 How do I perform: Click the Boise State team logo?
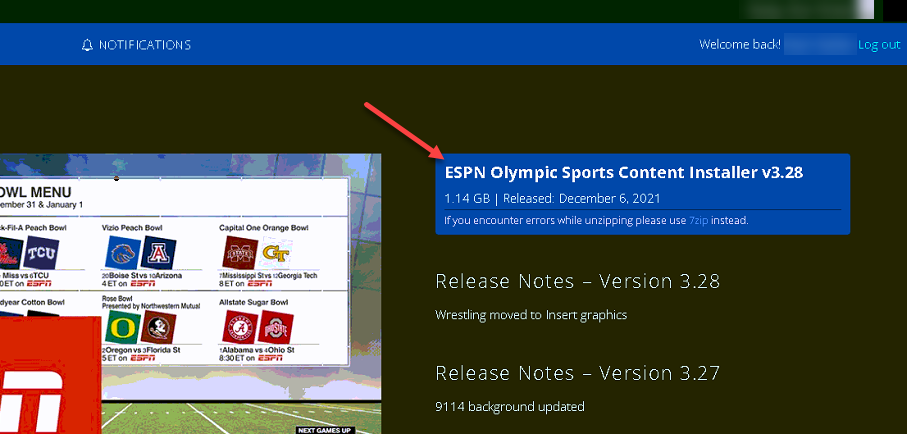click(120, 253)
